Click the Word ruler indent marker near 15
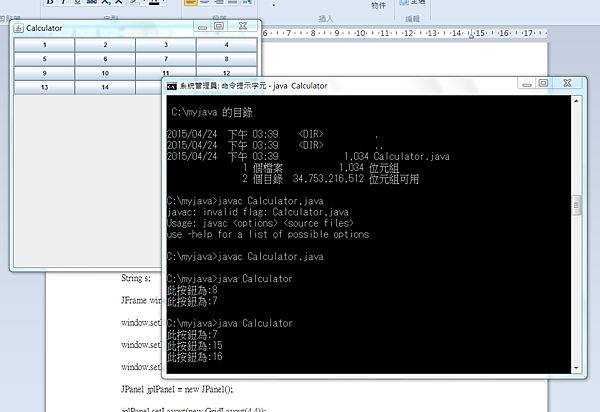600x412 pixels. coord(471,34)
